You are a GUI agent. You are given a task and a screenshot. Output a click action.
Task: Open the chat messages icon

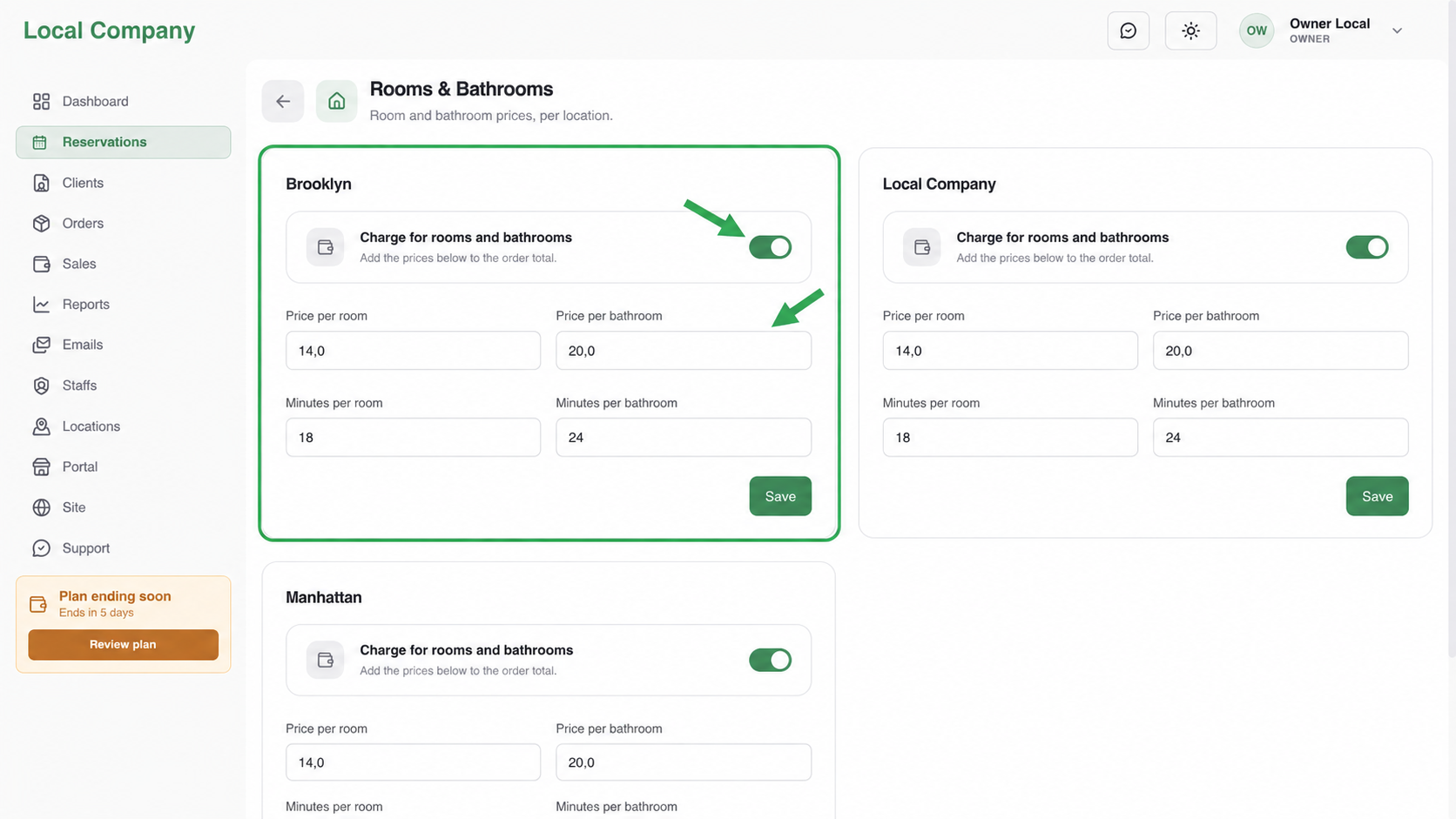point(1128,30)
